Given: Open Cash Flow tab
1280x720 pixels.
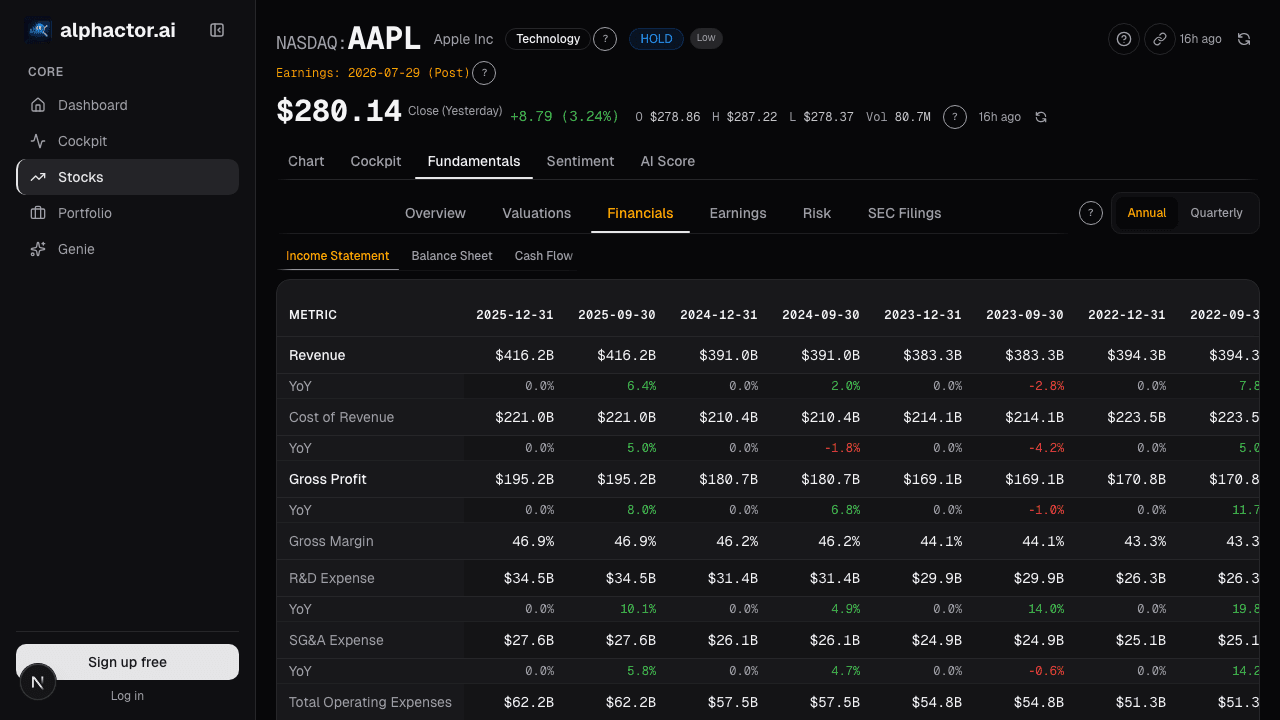Looking at the screenshot, I should tap(544, 256).
